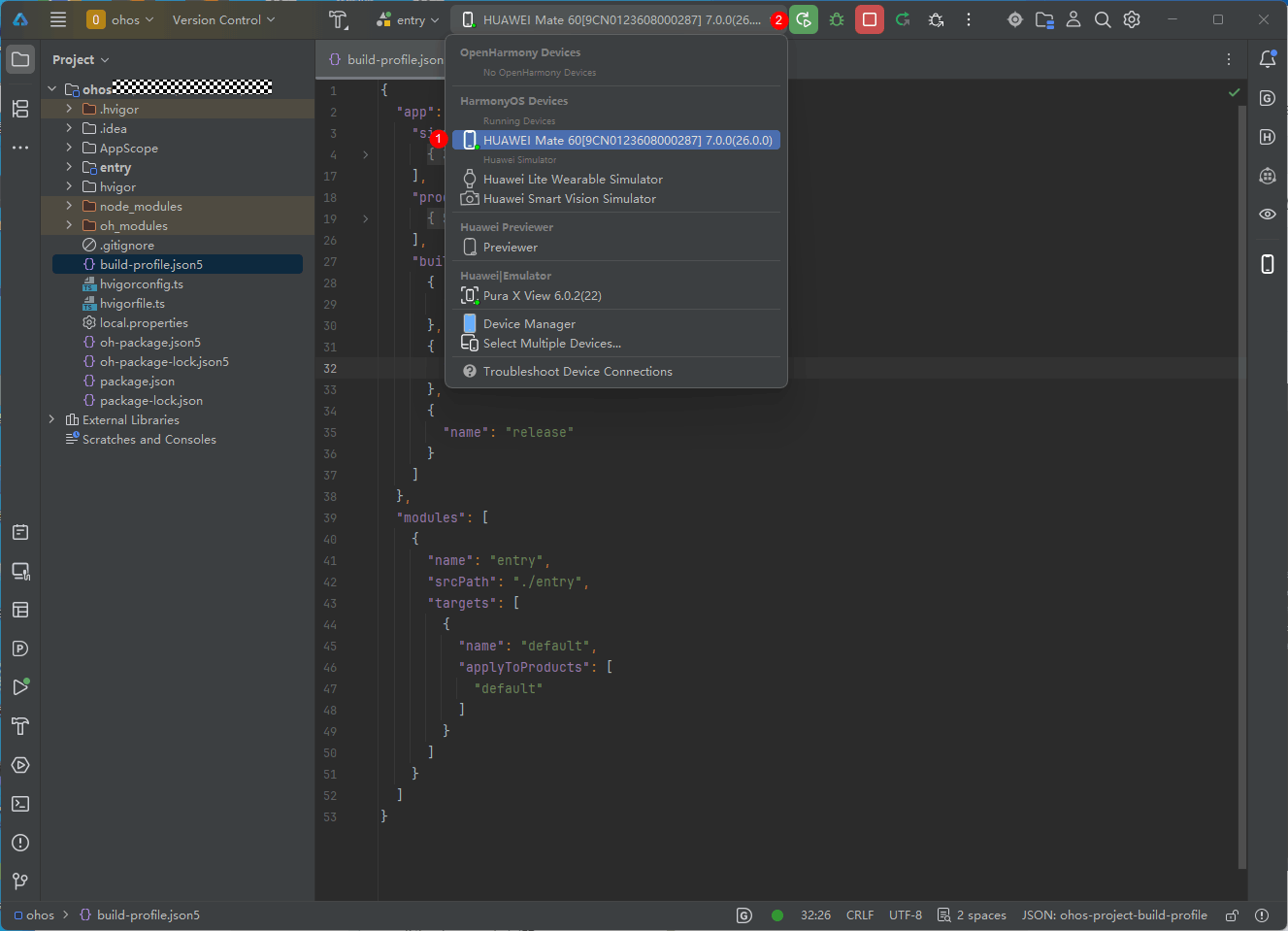Click the circled P icon in left sidebar

20,648
